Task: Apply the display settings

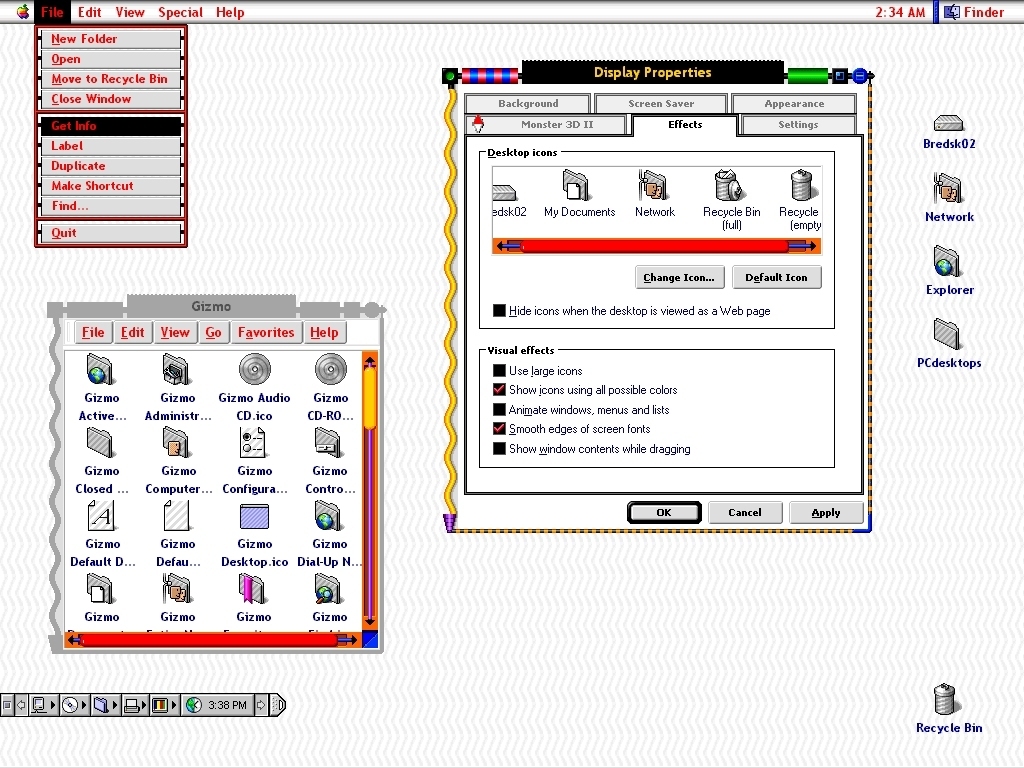Action: (x=826, y=512)
